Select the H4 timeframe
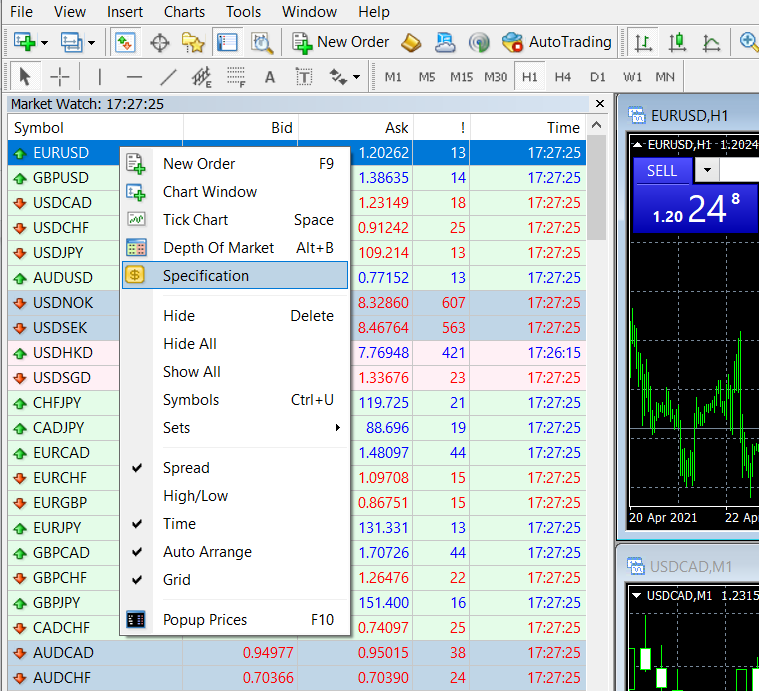 pos(562,77)
